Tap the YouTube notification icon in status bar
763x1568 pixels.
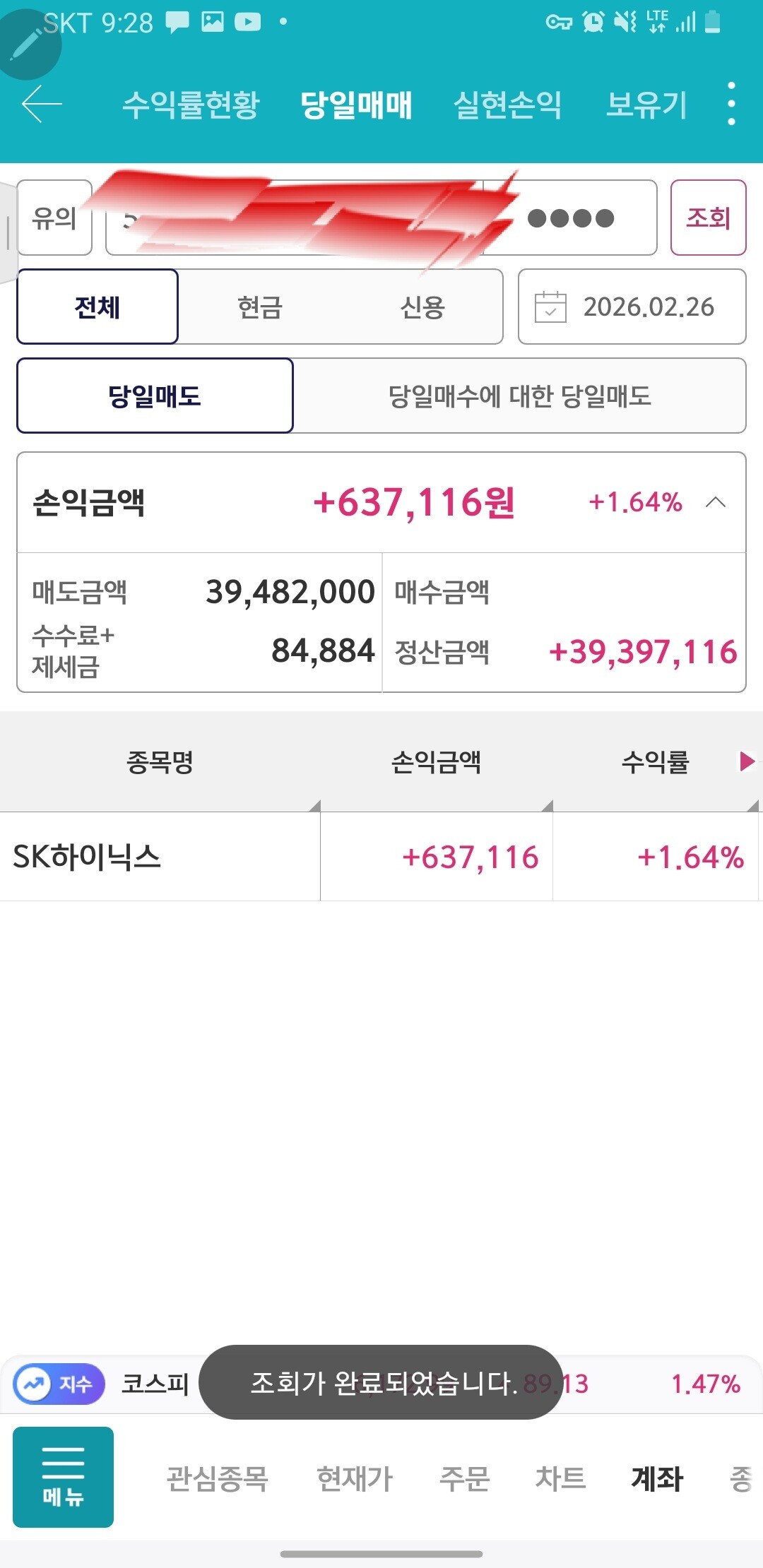click(248, 22)
